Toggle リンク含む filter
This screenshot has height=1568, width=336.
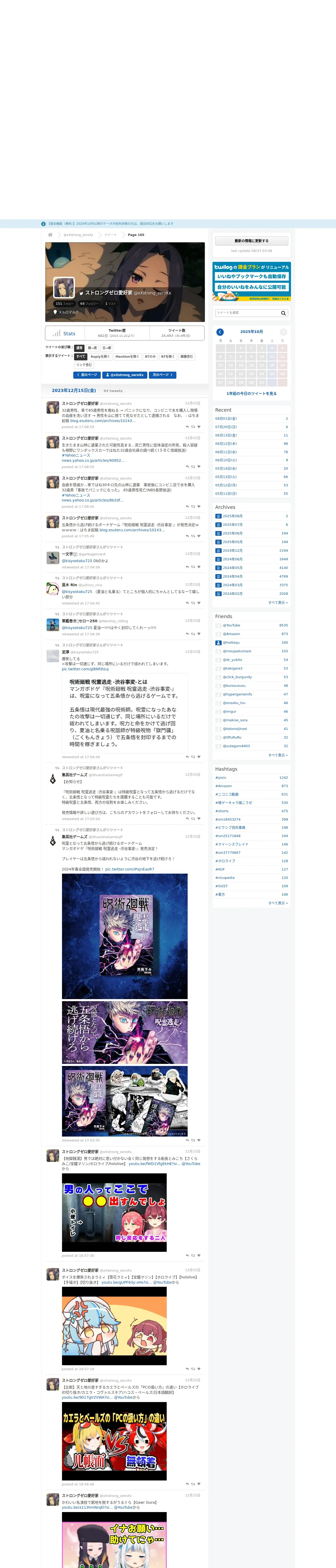(84, 365)
